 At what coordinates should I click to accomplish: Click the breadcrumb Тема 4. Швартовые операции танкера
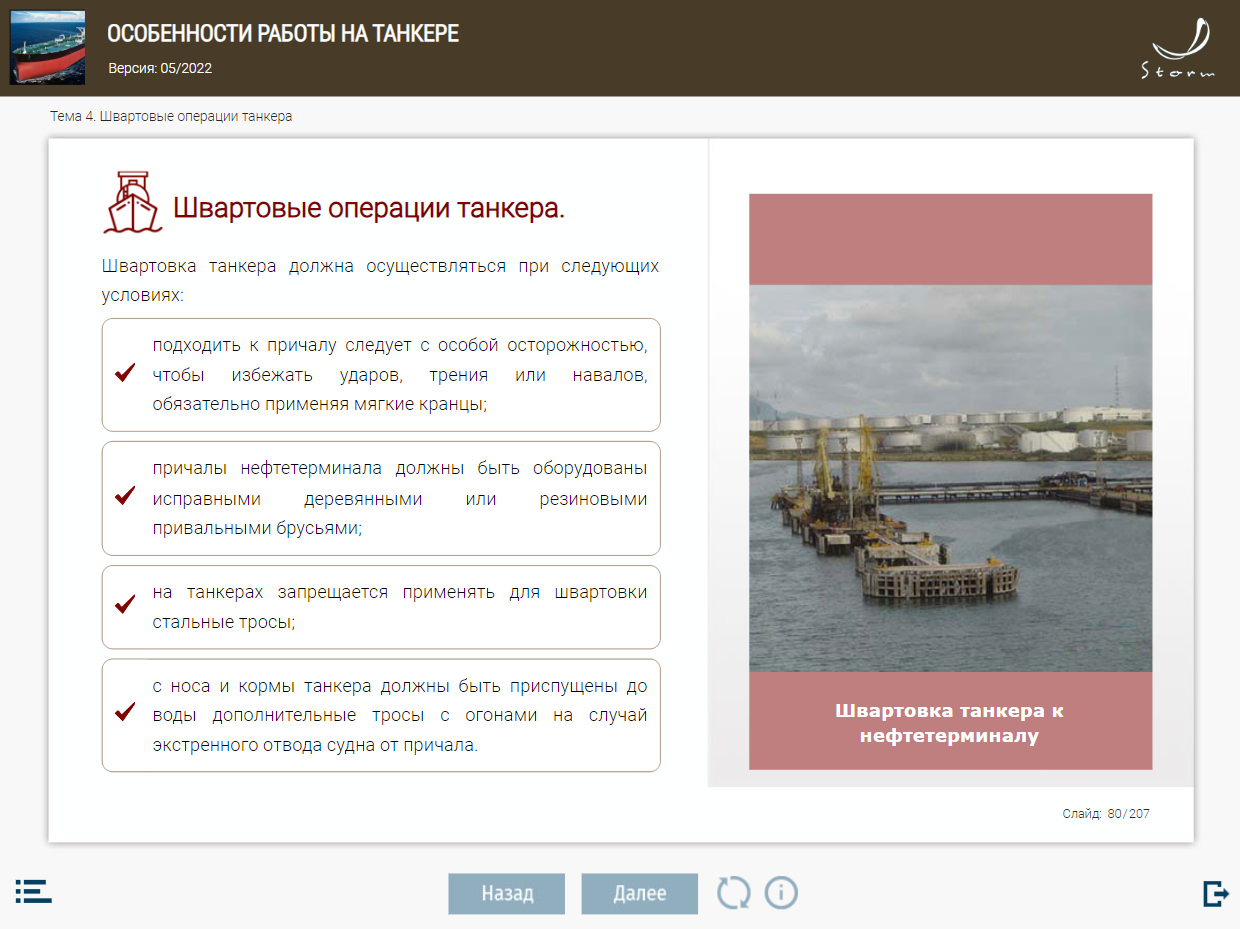point(171,116)
